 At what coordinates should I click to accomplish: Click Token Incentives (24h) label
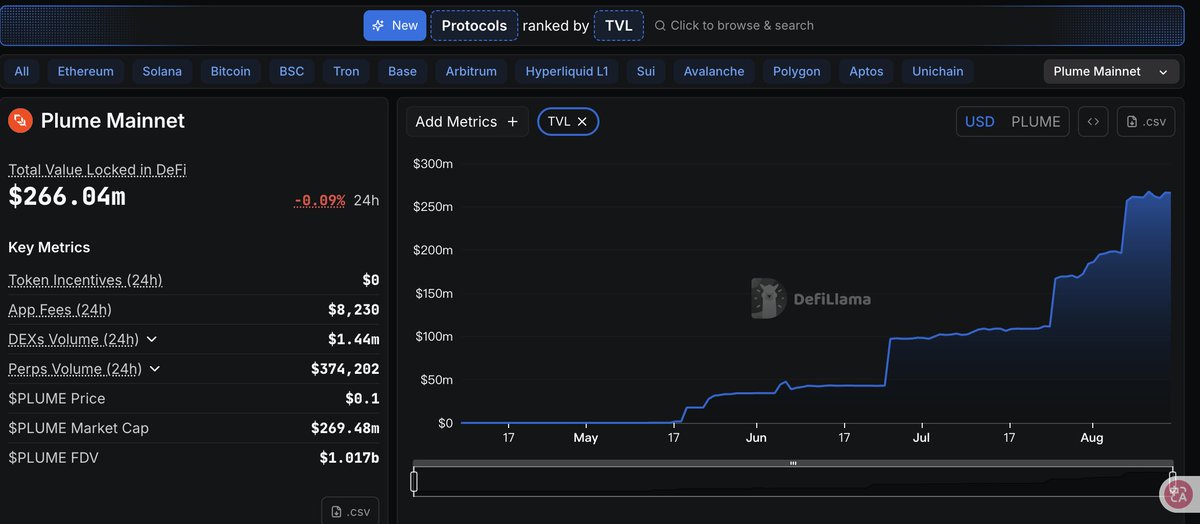coord(85,280)
